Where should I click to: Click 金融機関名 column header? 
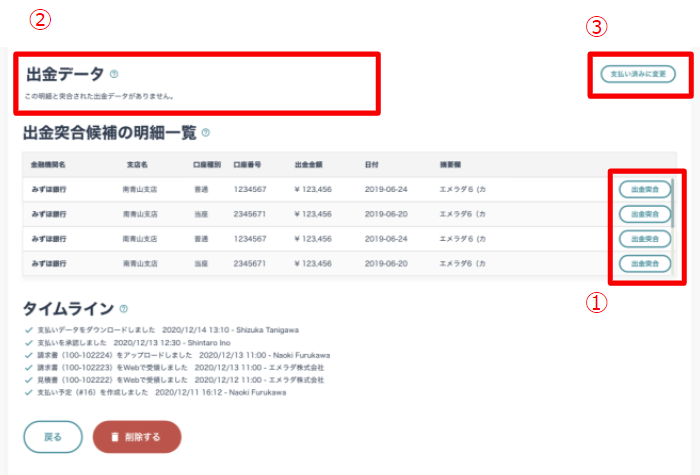coord(48,165)
